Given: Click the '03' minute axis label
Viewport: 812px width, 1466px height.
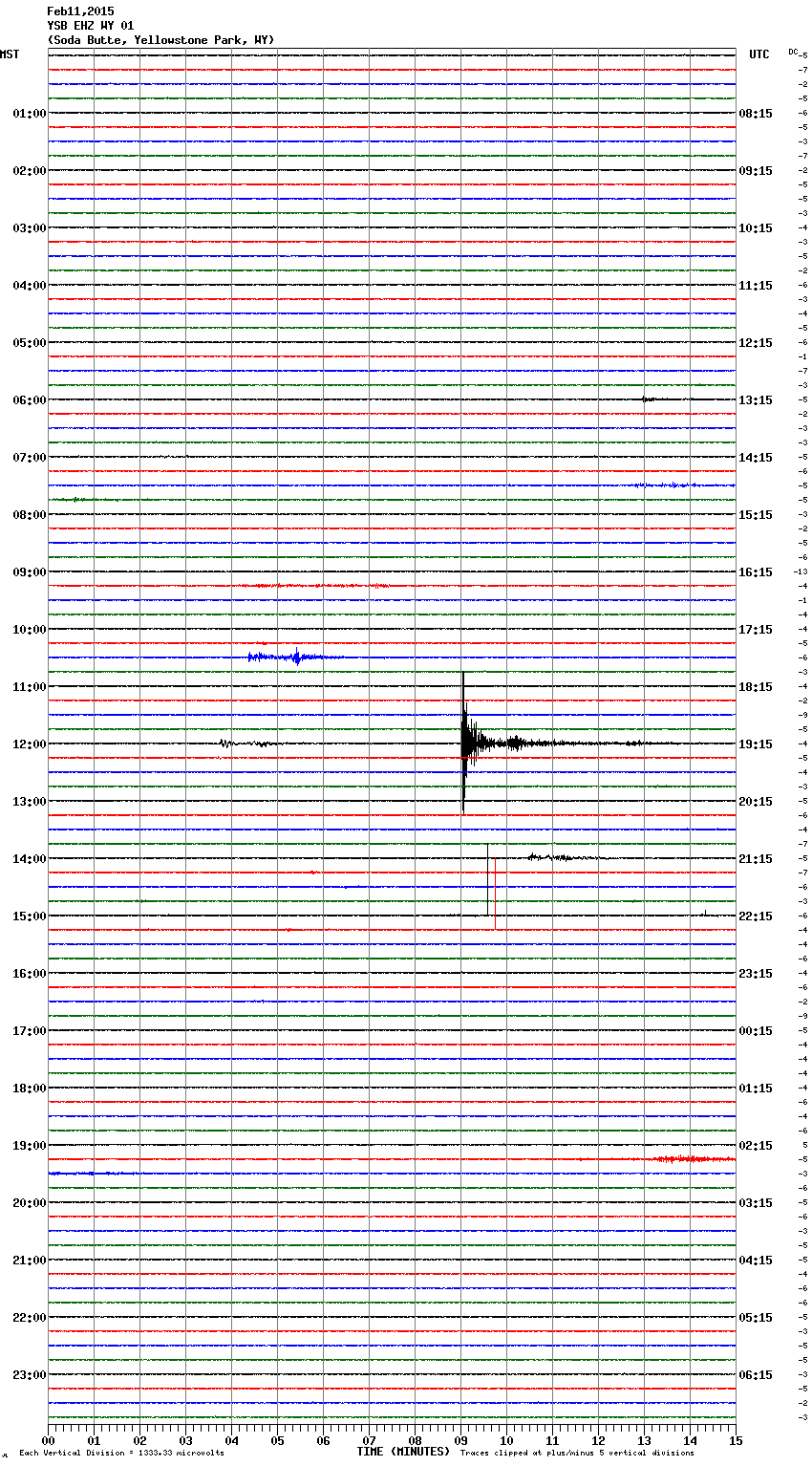Looking at the screenshot, I should (x=185, y=1441).
